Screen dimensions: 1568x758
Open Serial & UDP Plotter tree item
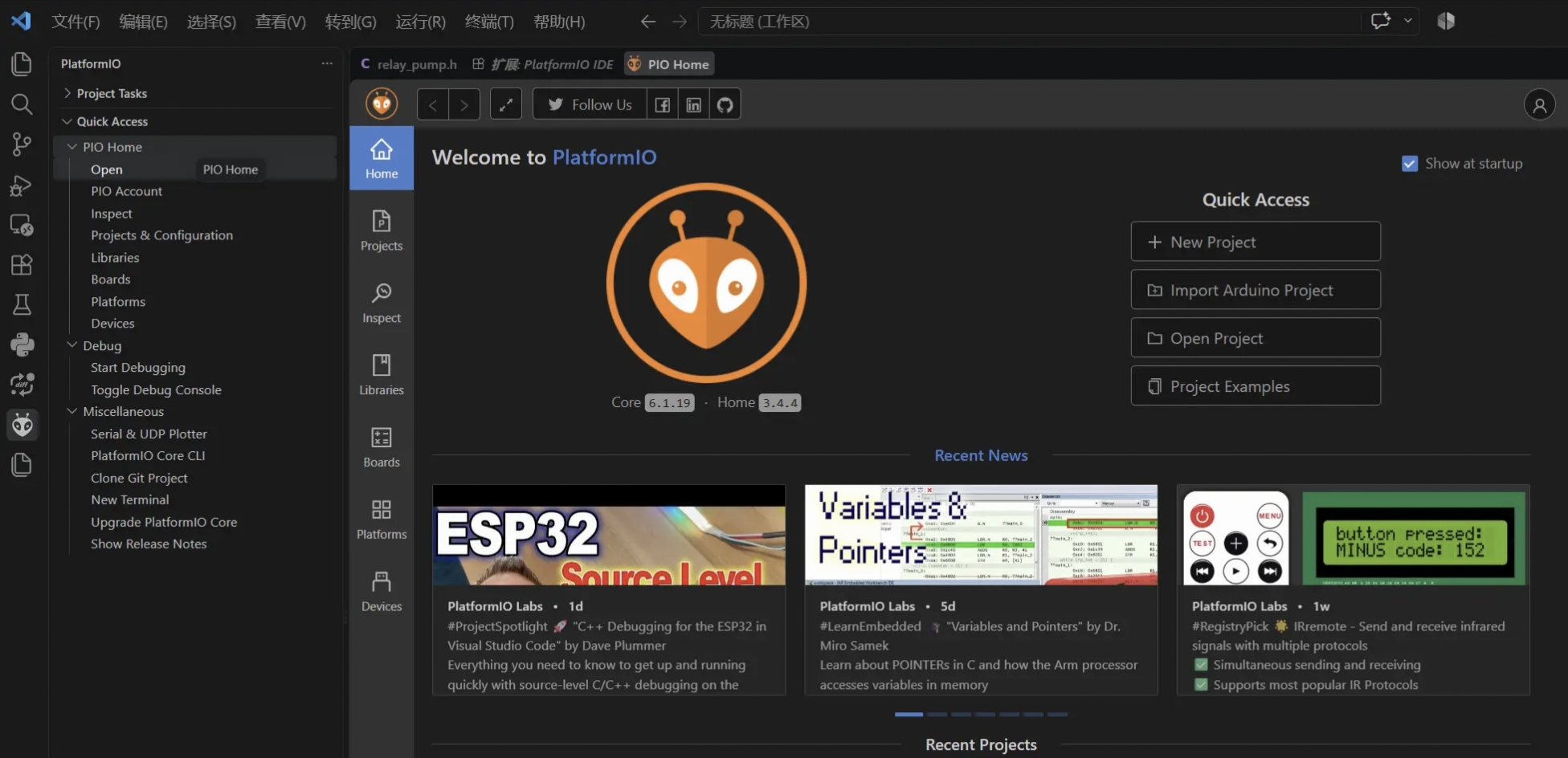coord(149,434)
